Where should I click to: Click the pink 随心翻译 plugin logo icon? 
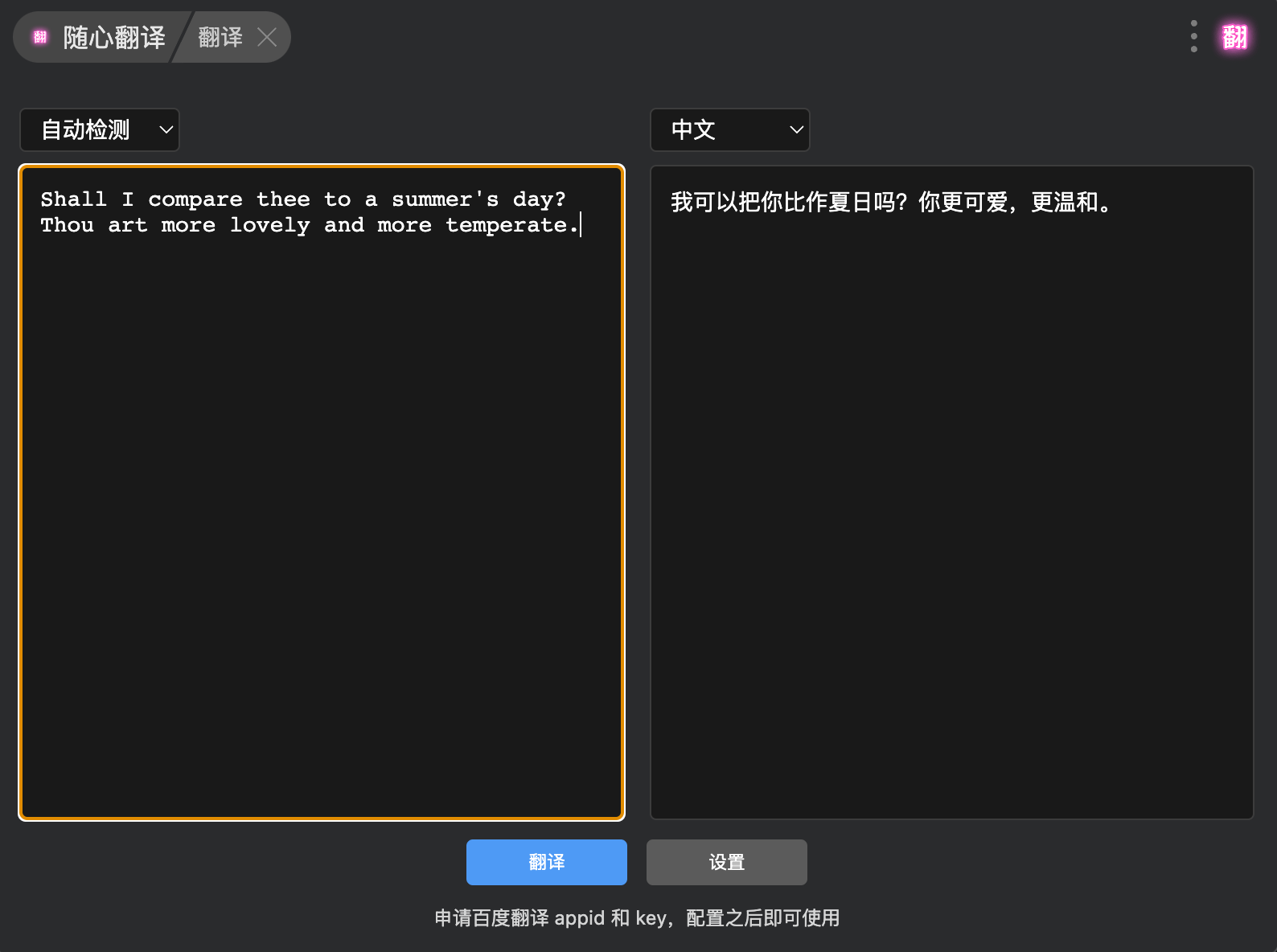40,37
